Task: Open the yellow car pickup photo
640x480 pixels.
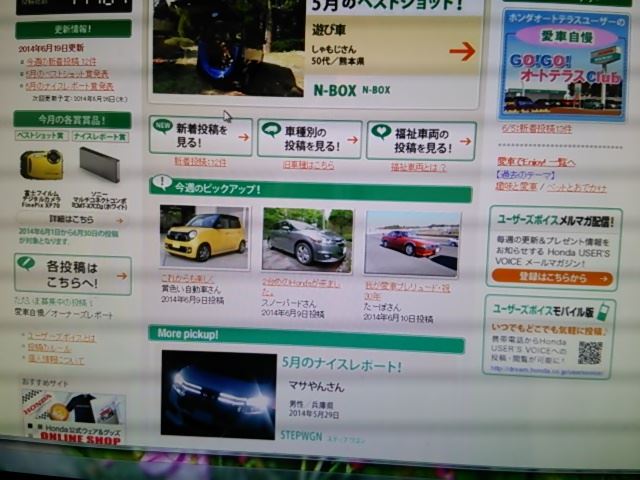Action: [x=204, y=237]
